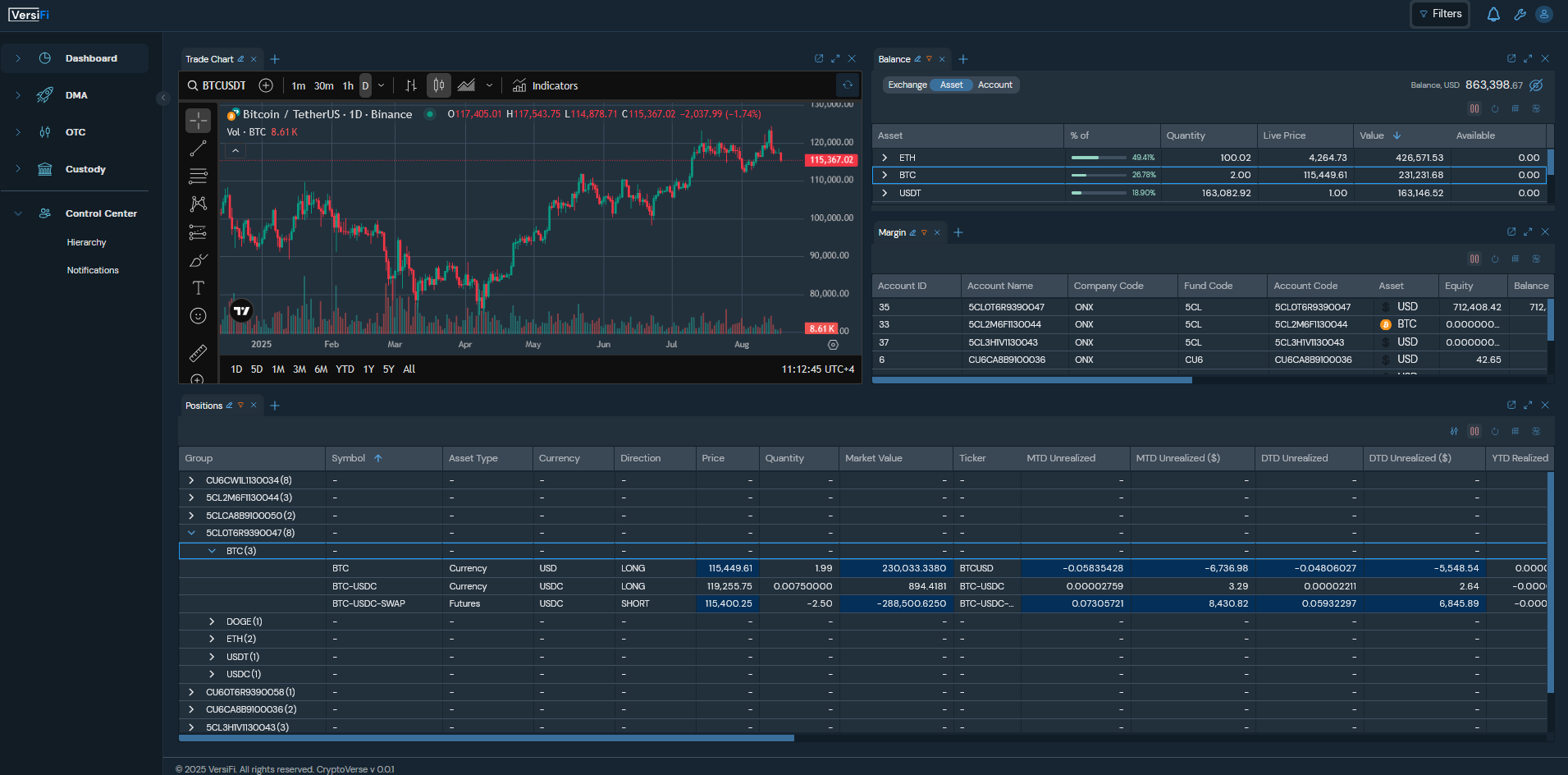Click the user profile avatar icon

point(1543,14)
